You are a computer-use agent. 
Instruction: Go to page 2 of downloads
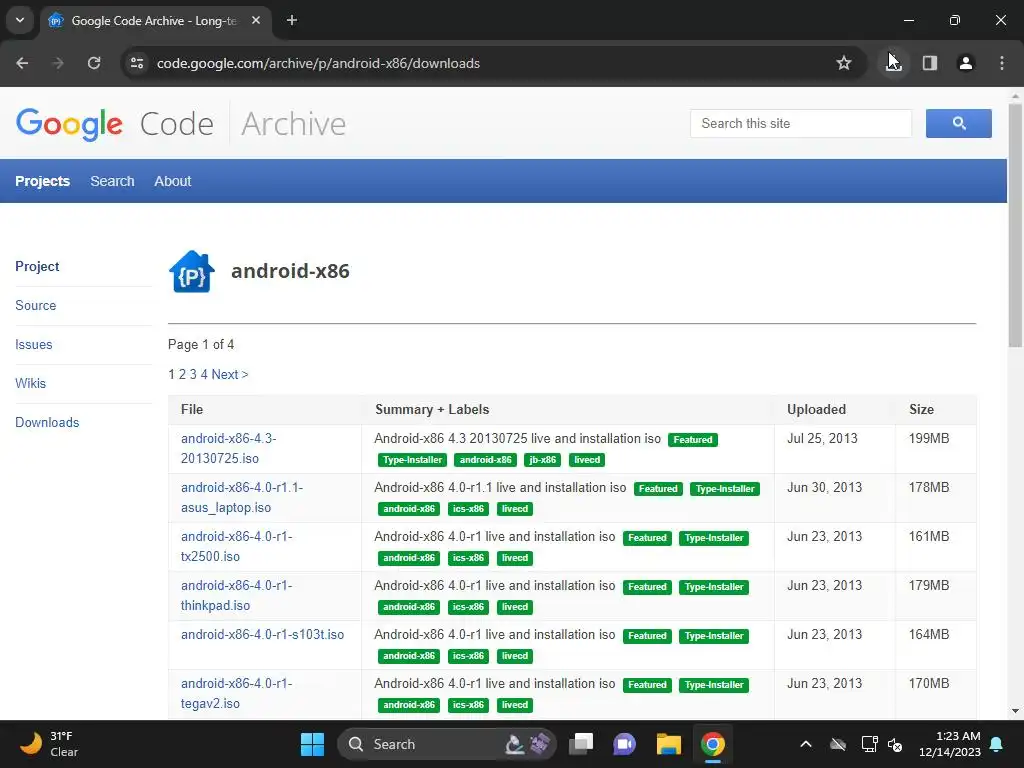pyautogui.click(x=182, y=374)
